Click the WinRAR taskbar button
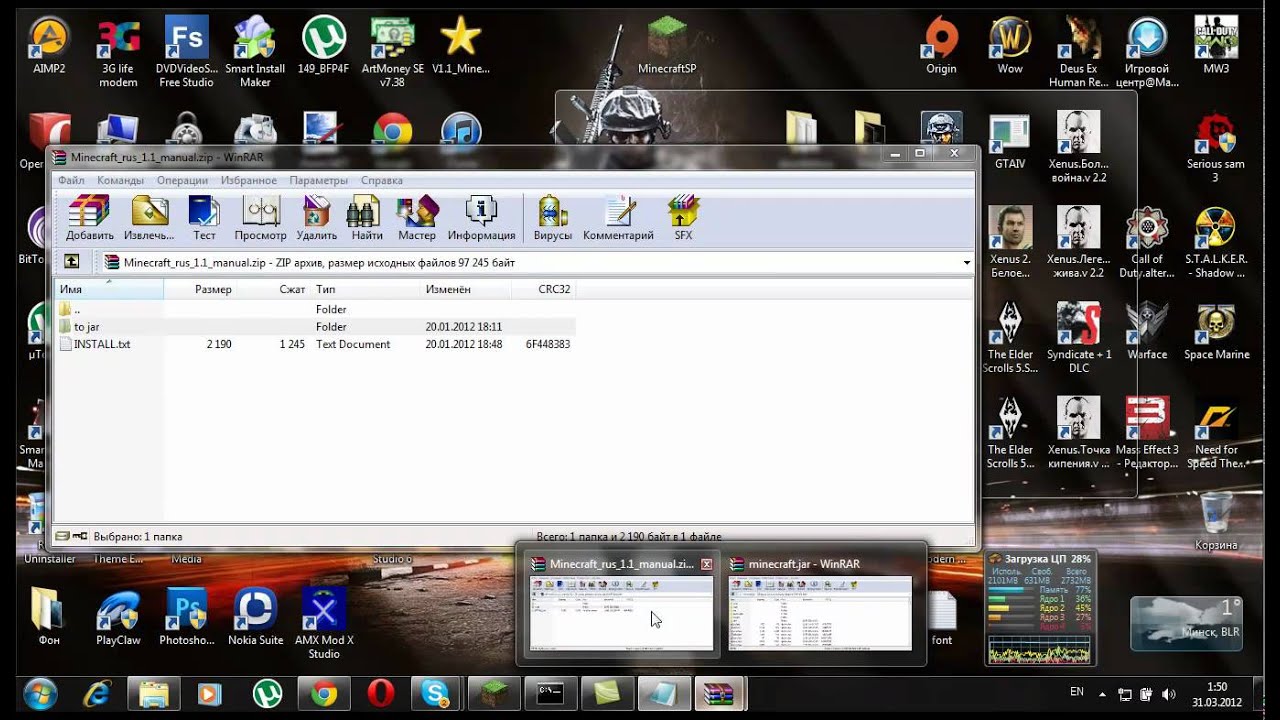 click(720, 693)
